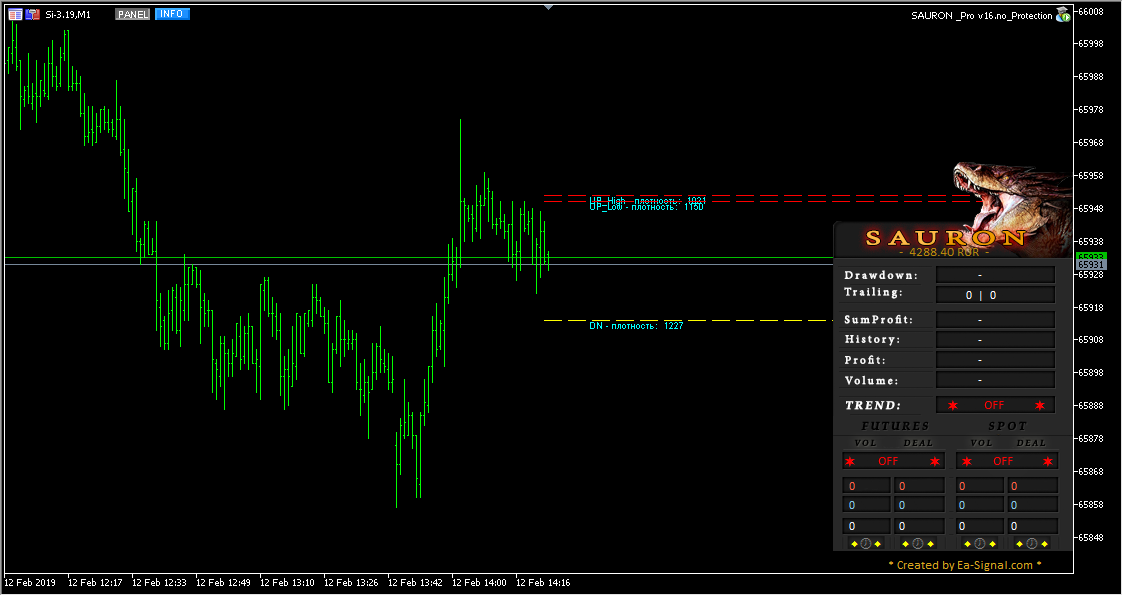
Task: Click white 0 field in Spot VOL column
Action: [x=980, y=527]
